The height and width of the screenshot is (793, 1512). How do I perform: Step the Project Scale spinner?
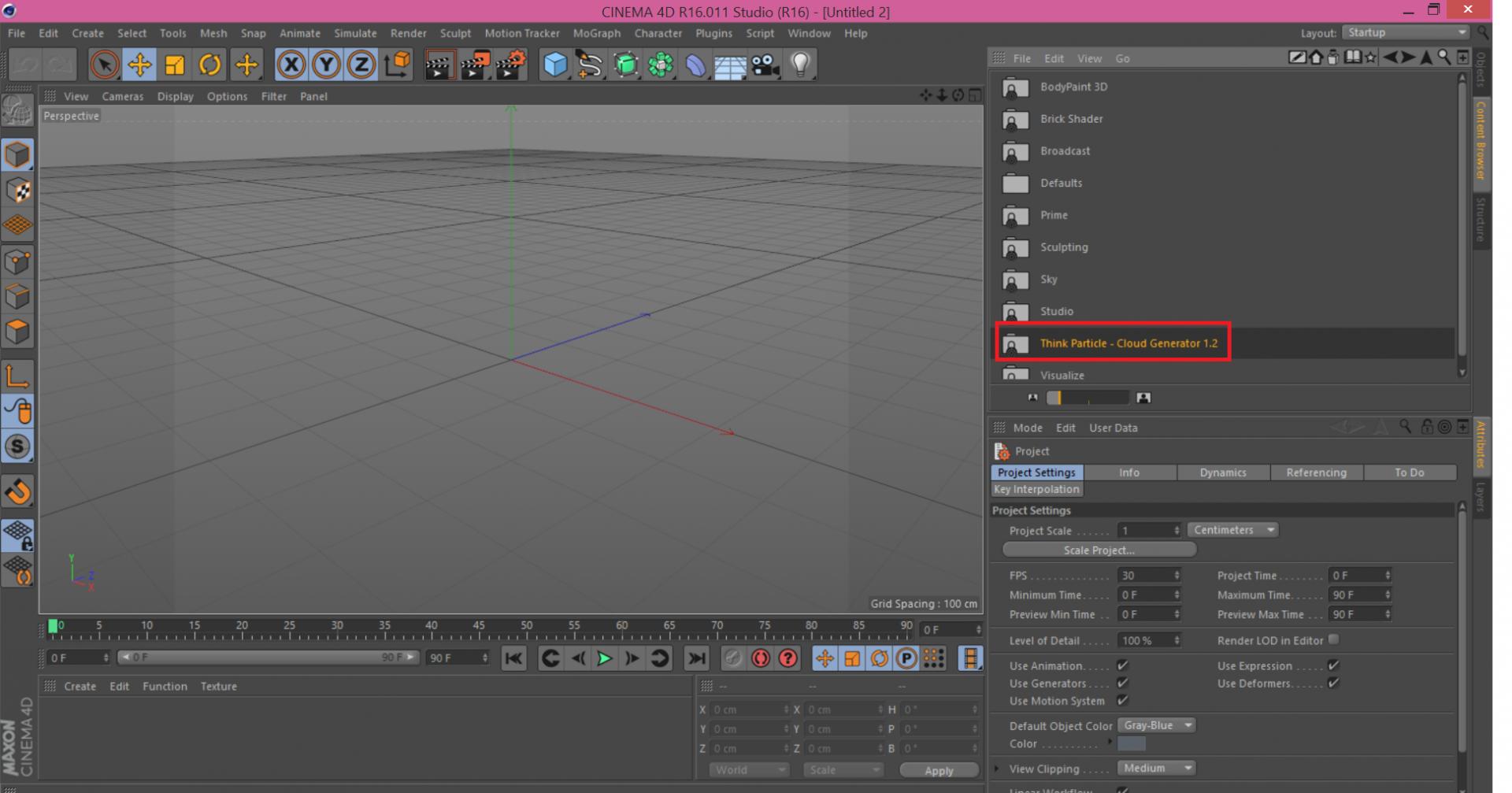pos(1177,531)
